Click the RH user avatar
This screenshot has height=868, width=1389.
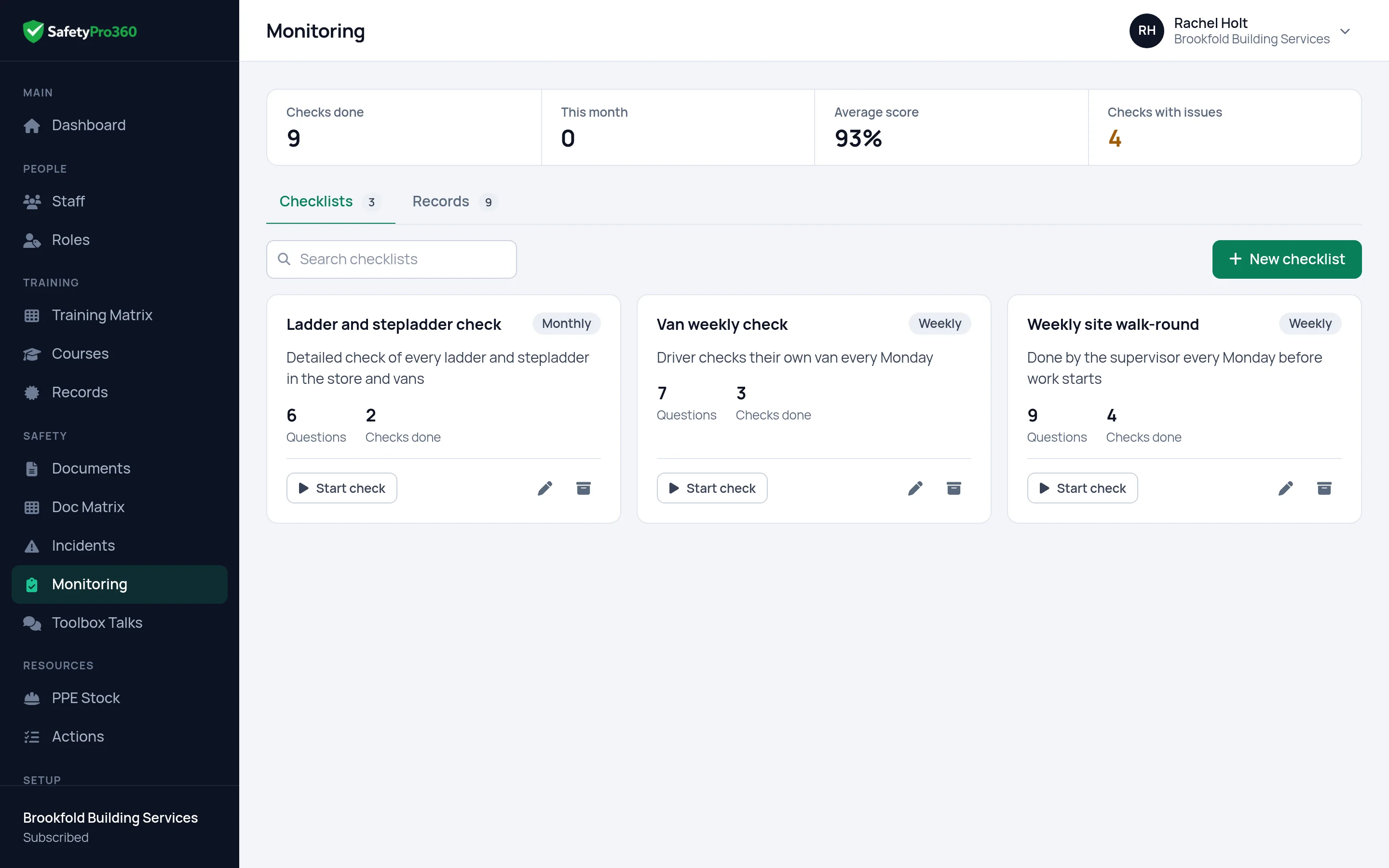1146,31
